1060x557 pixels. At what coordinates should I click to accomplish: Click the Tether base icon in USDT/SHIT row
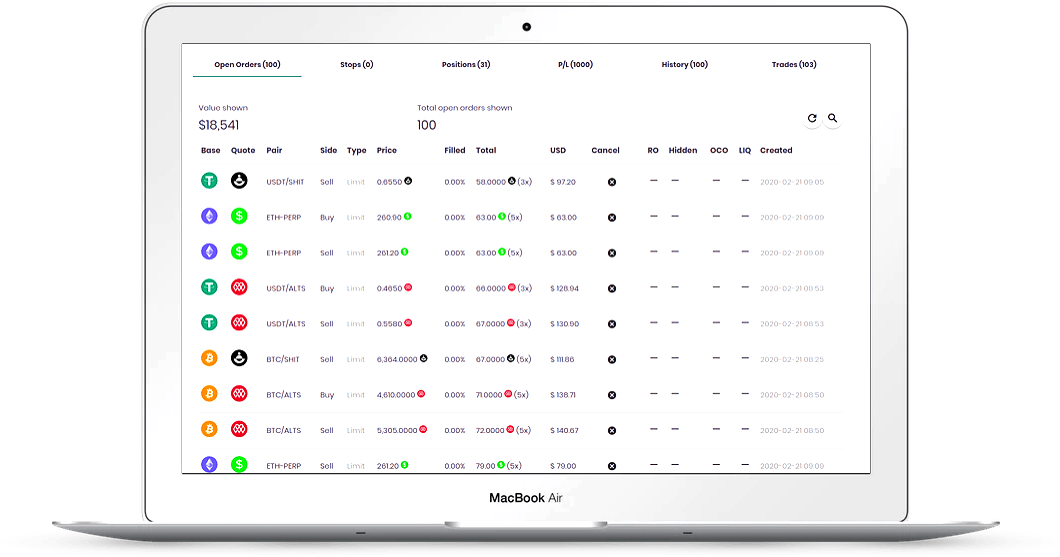click(210, 180)
